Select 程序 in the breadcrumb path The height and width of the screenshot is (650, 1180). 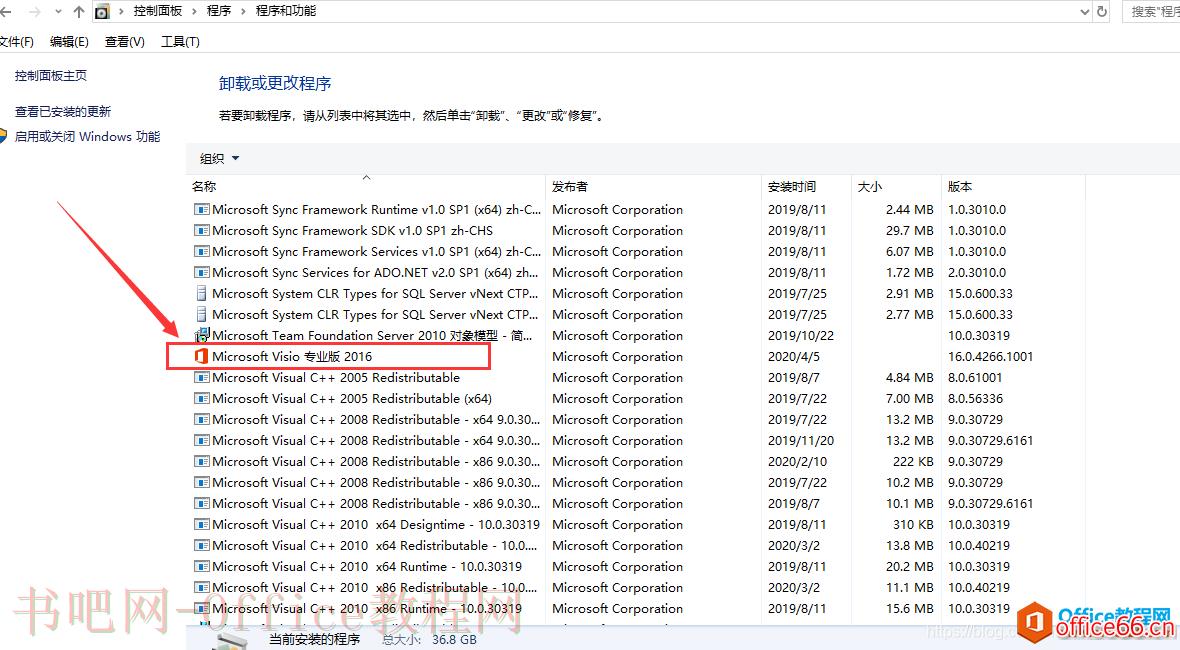[x=219, y=11]
